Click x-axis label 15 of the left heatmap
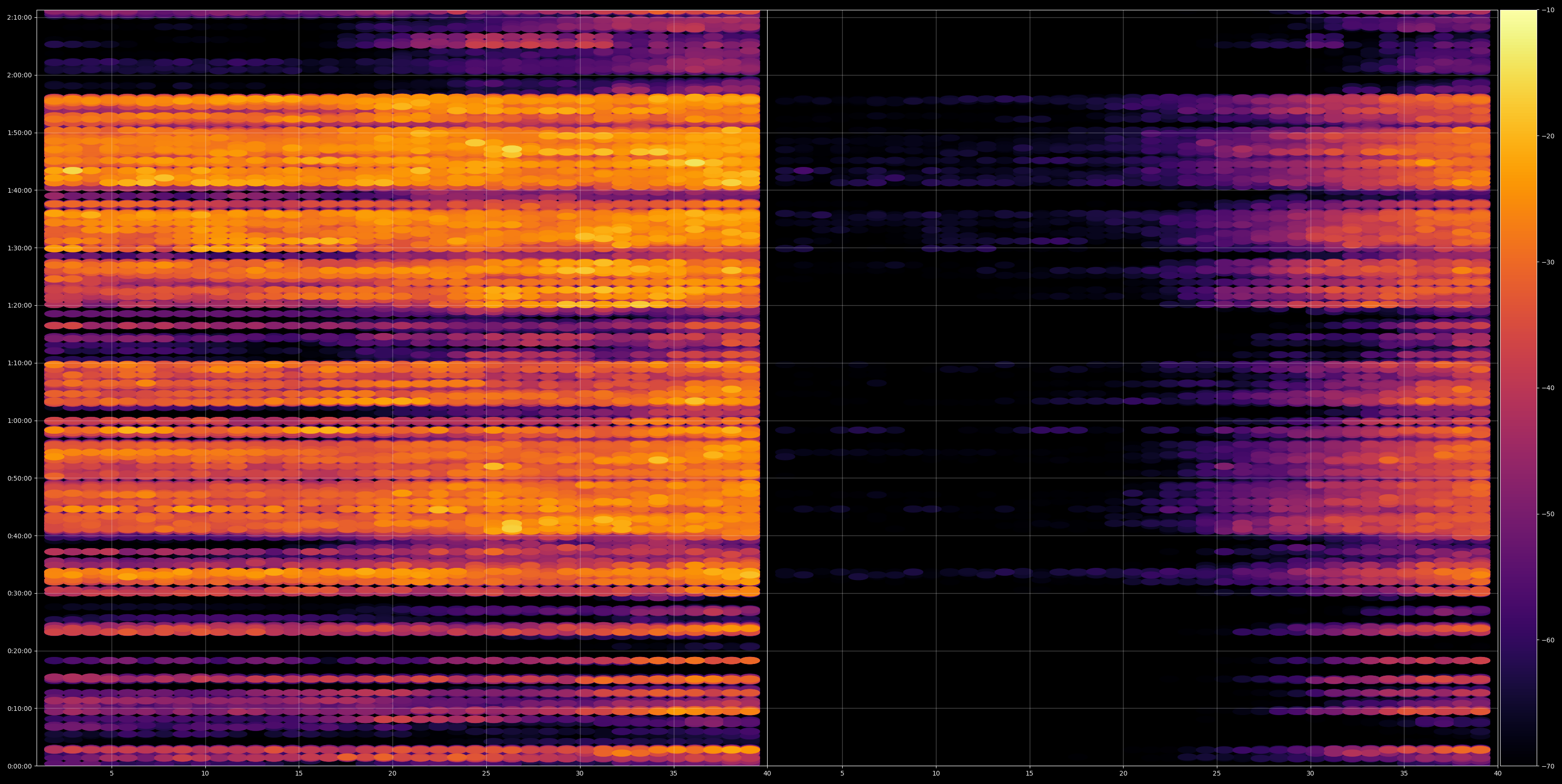 [299, 774]
